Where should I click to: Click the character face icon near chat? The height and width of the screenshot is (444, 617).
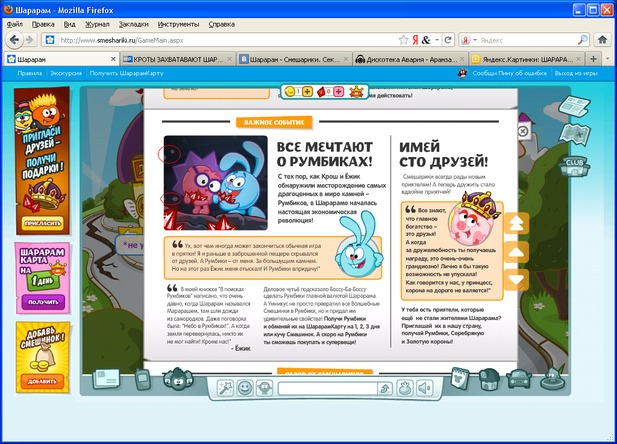point(264,388)
